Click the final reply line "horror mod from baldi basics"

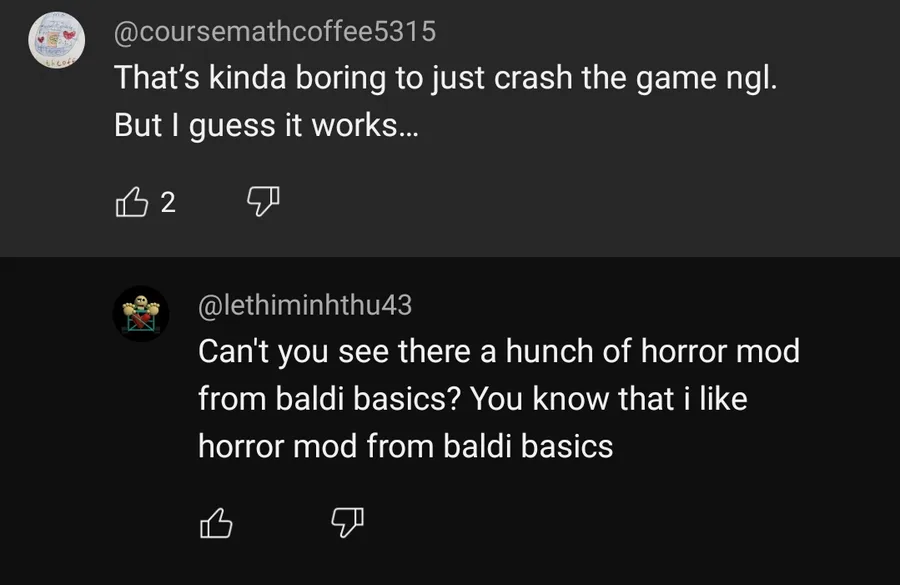click(x=405, y=446)
